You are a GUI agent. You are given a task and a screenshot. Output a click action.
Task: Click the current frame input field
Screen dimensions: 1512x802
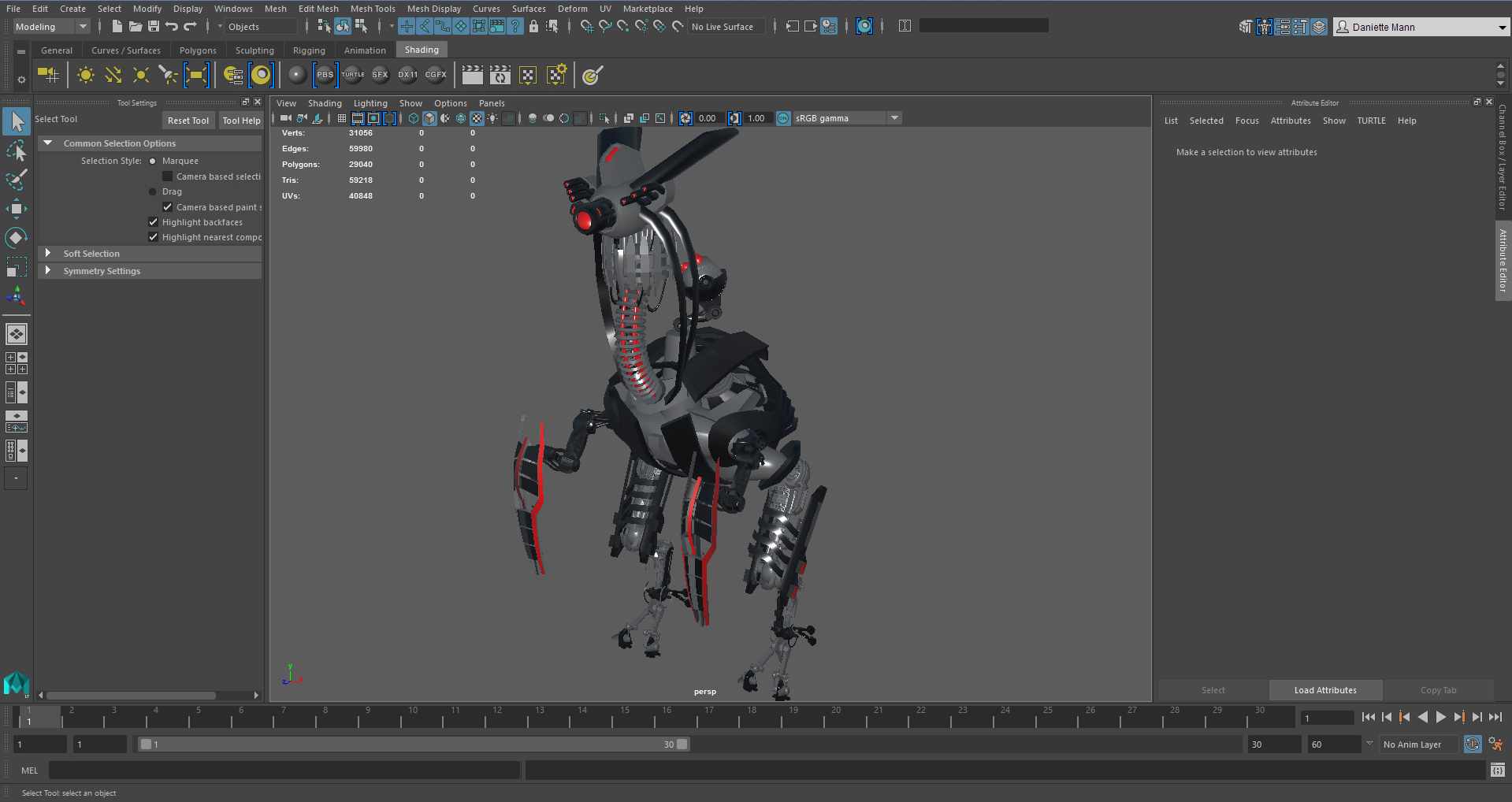click(x=1327, y=718)
